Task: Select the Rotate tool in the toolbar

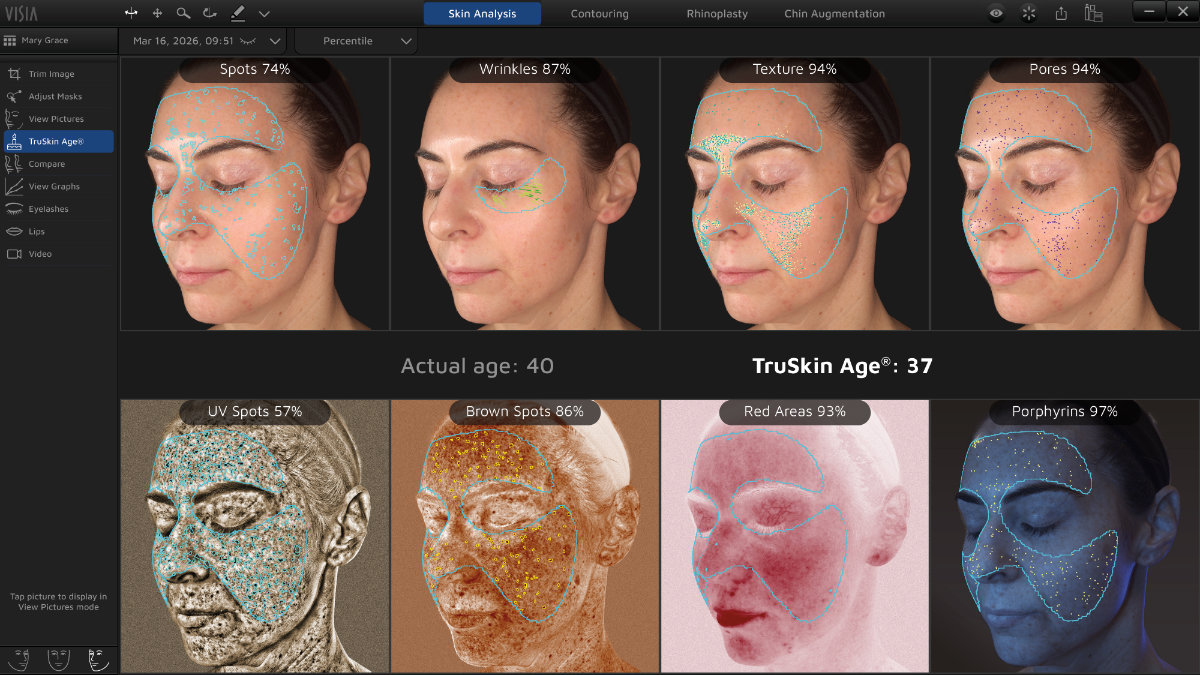Action: [209, 14]
